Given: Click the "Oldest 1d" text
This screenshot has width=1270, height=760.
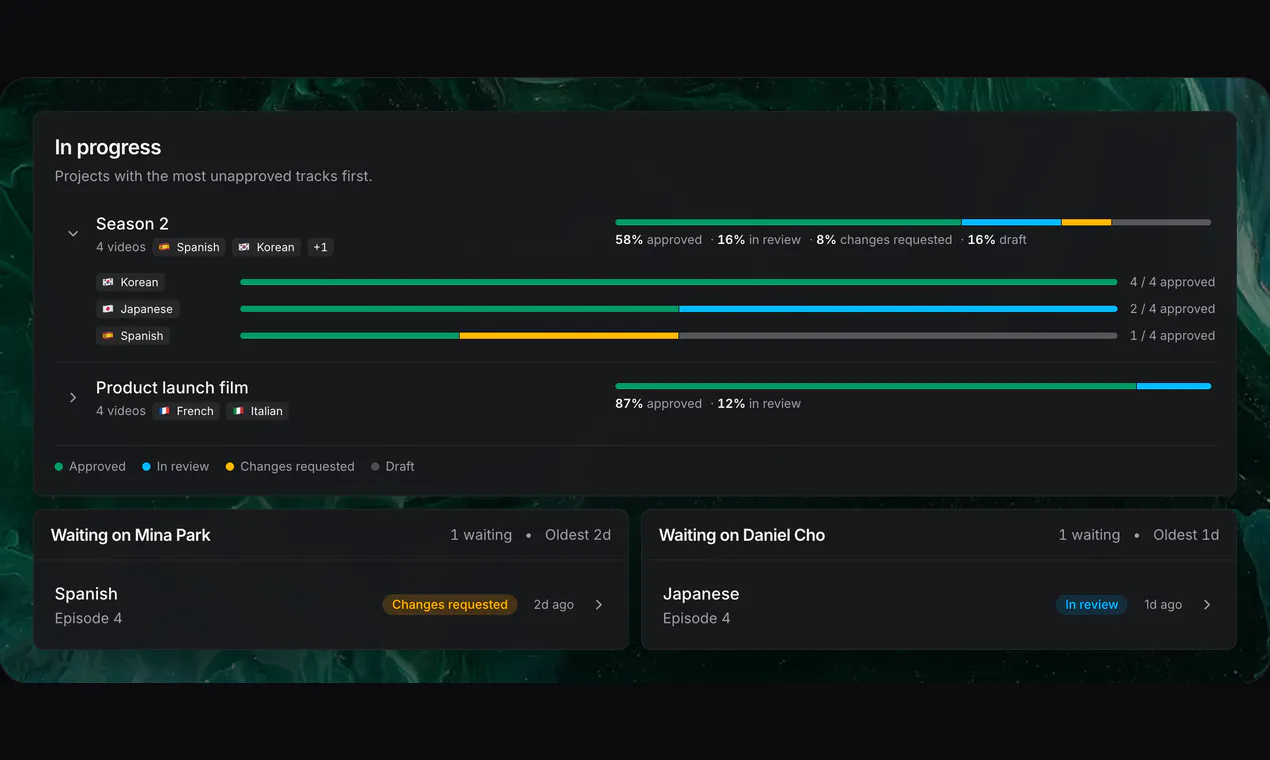Looking at the screenshot, I should (x=1186, y=535).
